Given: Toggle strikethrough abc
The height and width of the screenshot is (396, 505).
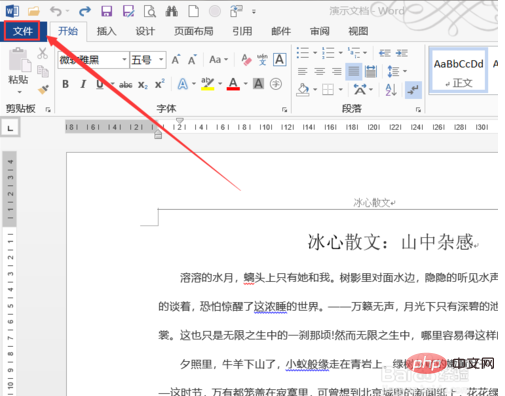Looking at the screenshot, I should (126, 85).
